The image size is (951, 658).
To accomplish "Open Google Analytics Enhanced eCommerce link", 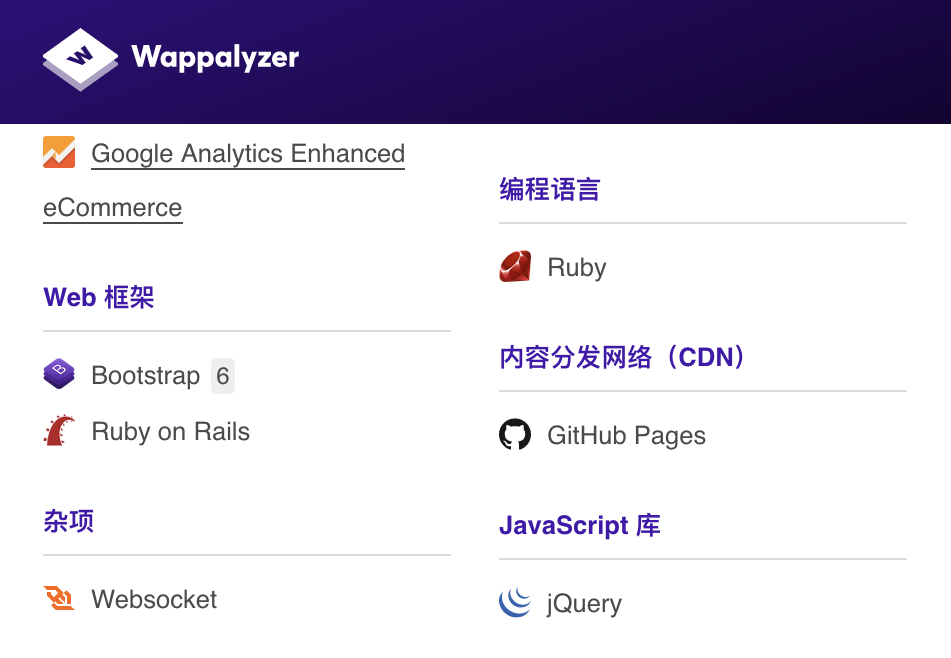I will [224, 180].
